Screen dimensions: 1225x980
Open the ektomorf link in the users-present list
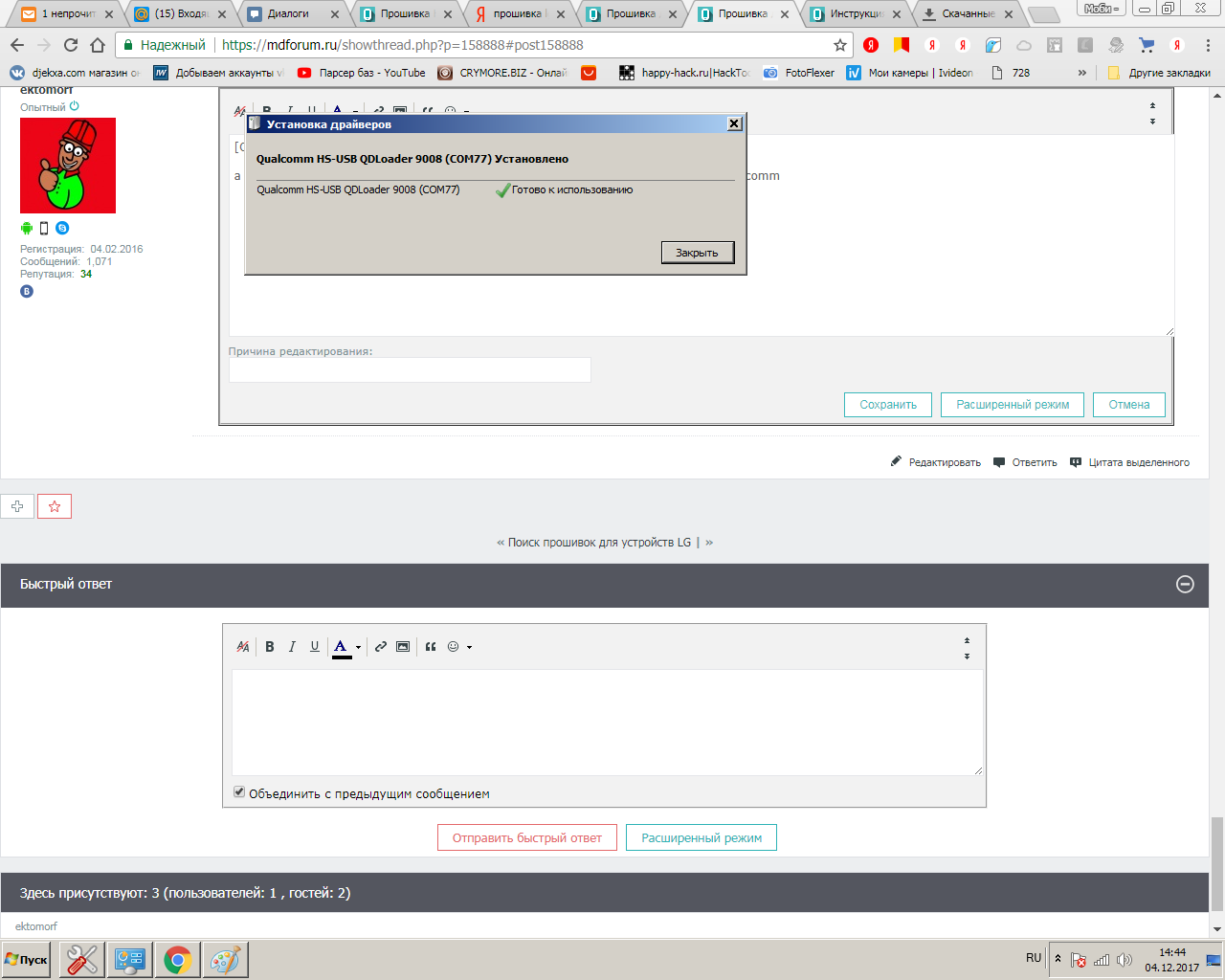(36, 926)
